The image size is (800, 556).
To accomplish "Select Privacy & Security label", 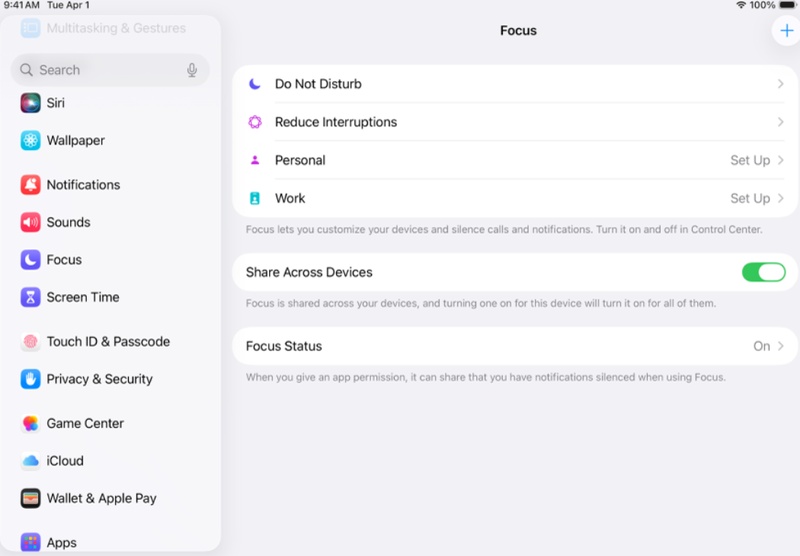I will point(99,379).
